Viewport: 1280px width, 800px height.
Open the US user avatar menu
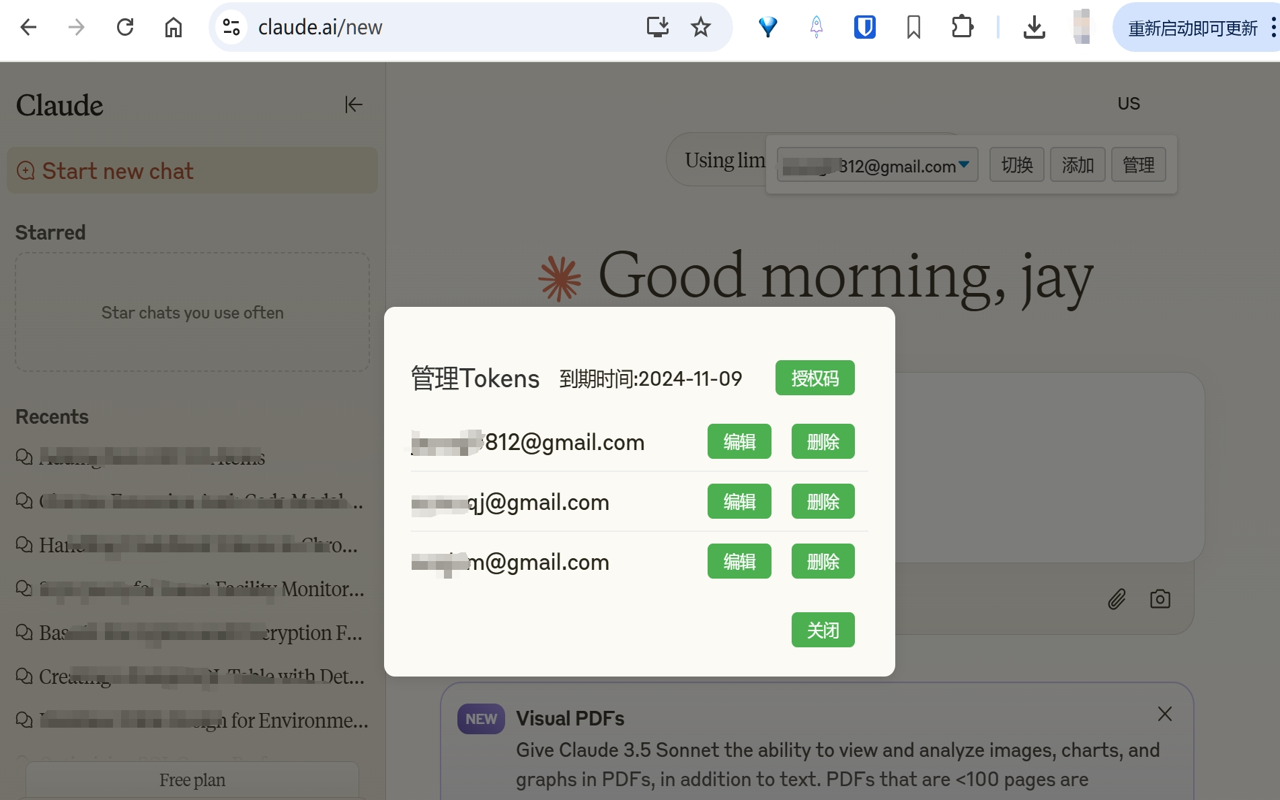coord(1129,103)
